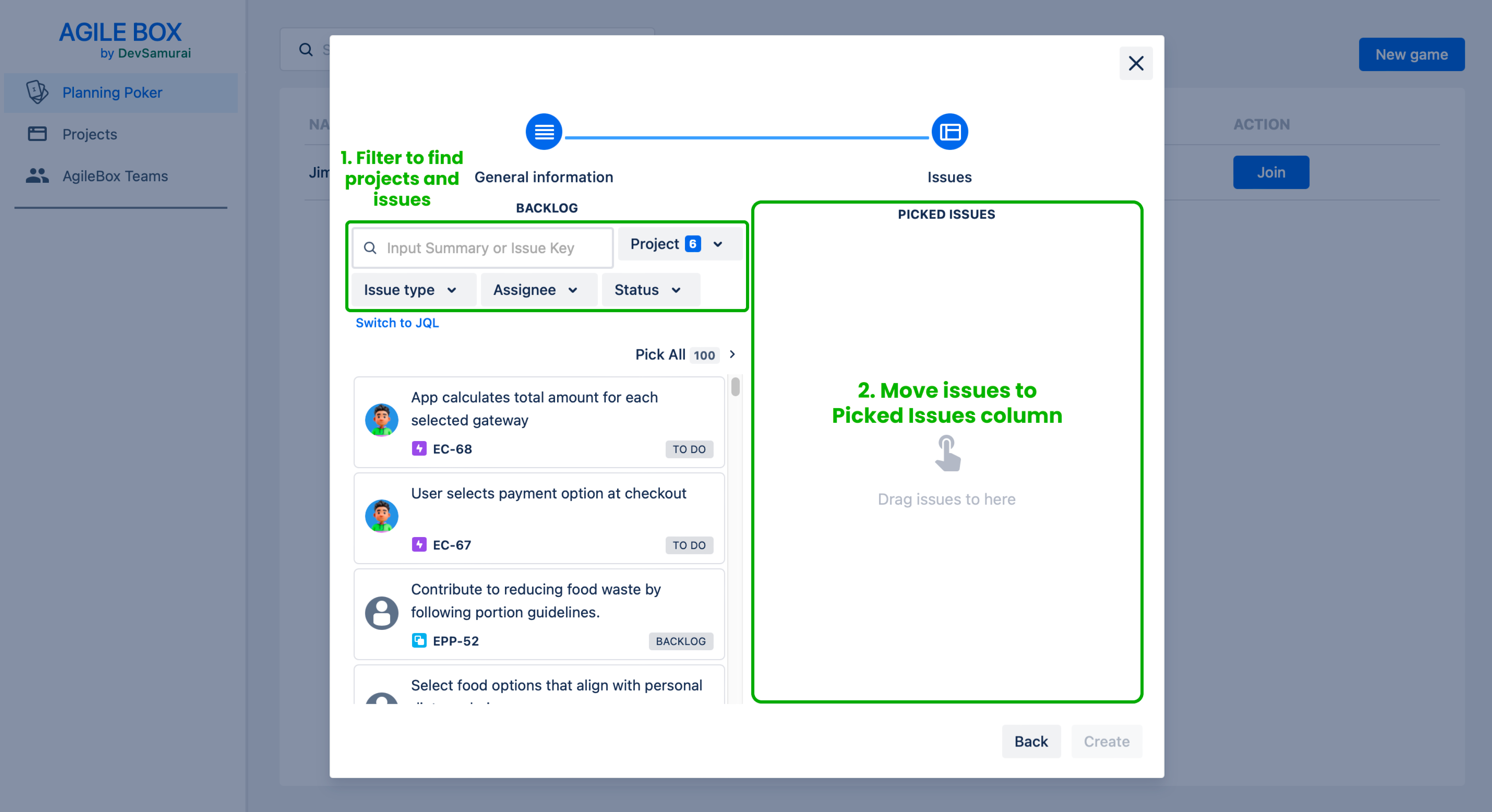The height and width of the screenshot is (812, 1492).
Task: Expand the Status filter dropdown
Action: (649, 290)
